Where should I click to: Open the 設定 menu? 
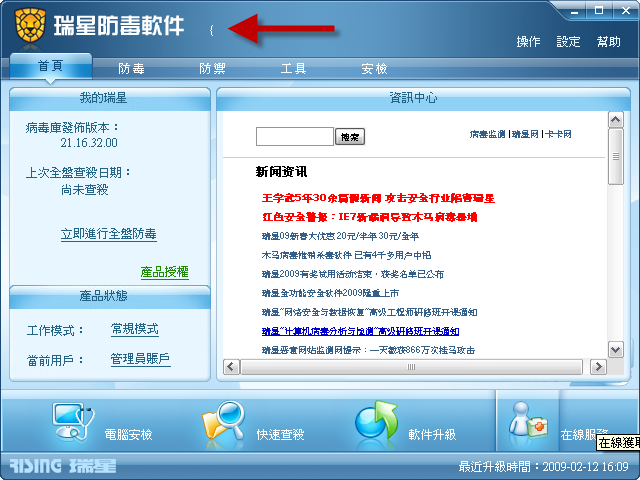click(x=568, y=41)
